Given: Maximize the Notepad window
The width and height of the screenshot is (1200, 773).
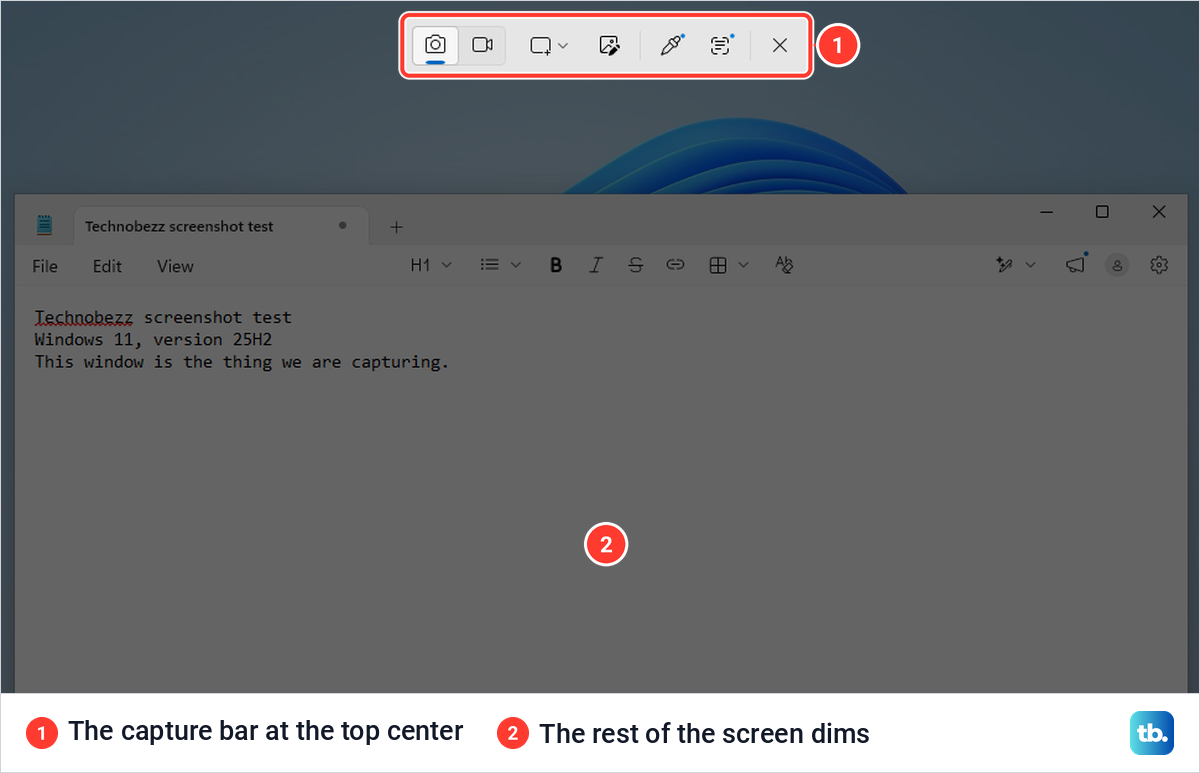Looking at the screenshot, I should pyautogui.click(x=1102, y=212).
